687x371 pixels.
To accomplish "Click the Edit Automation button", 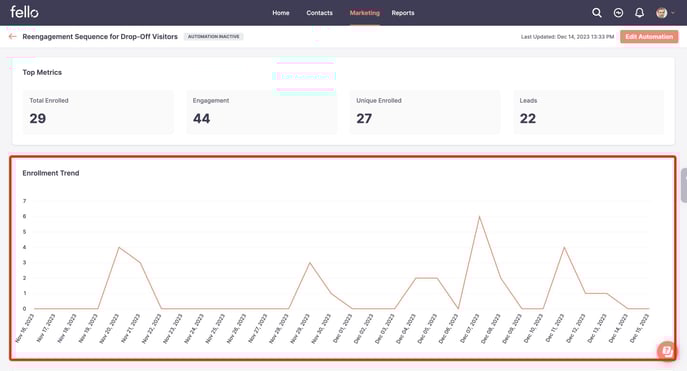I will tap(649, 36).
